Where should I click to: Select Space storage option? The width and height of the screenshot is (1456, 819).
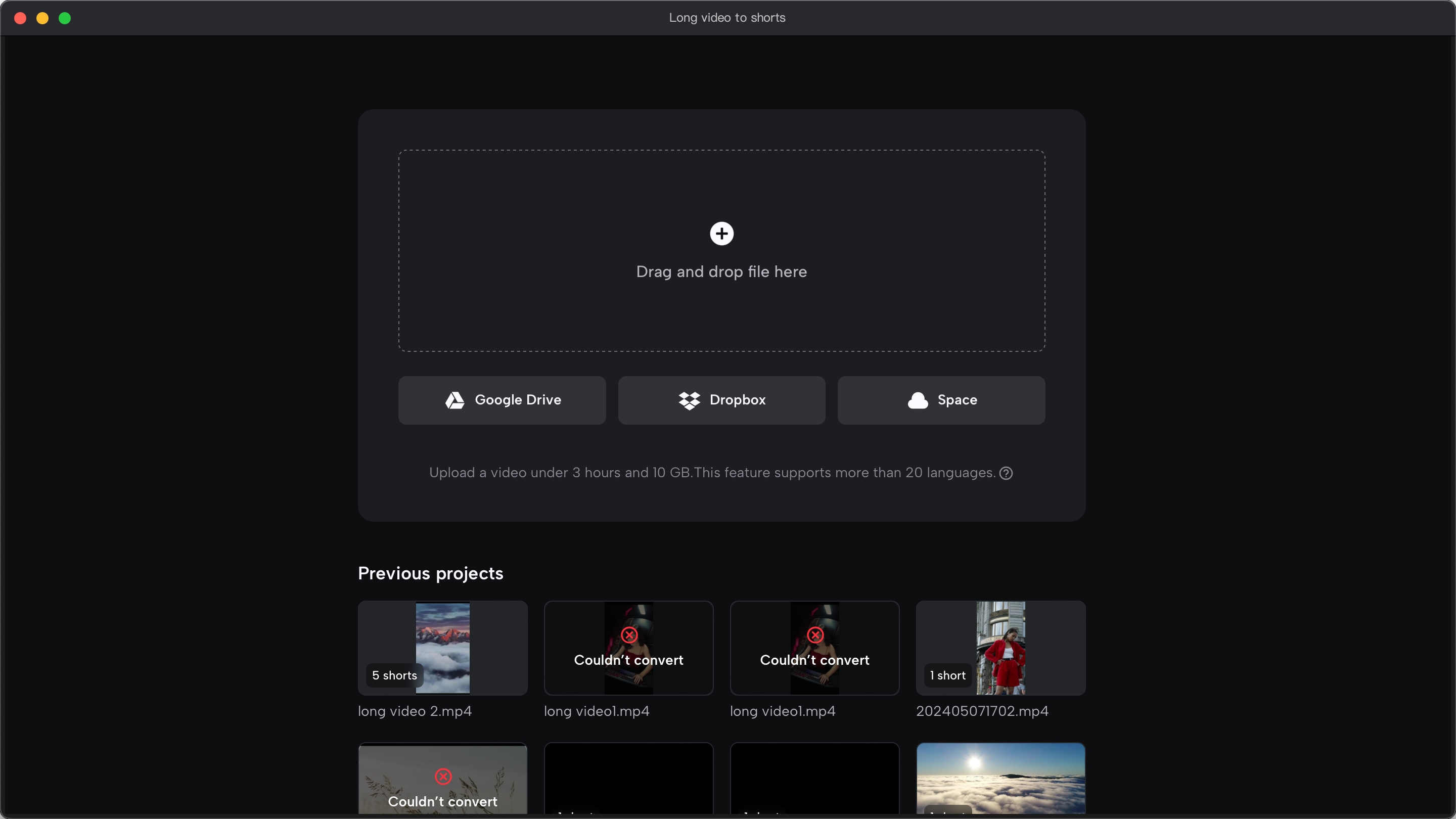pos(942,400)
